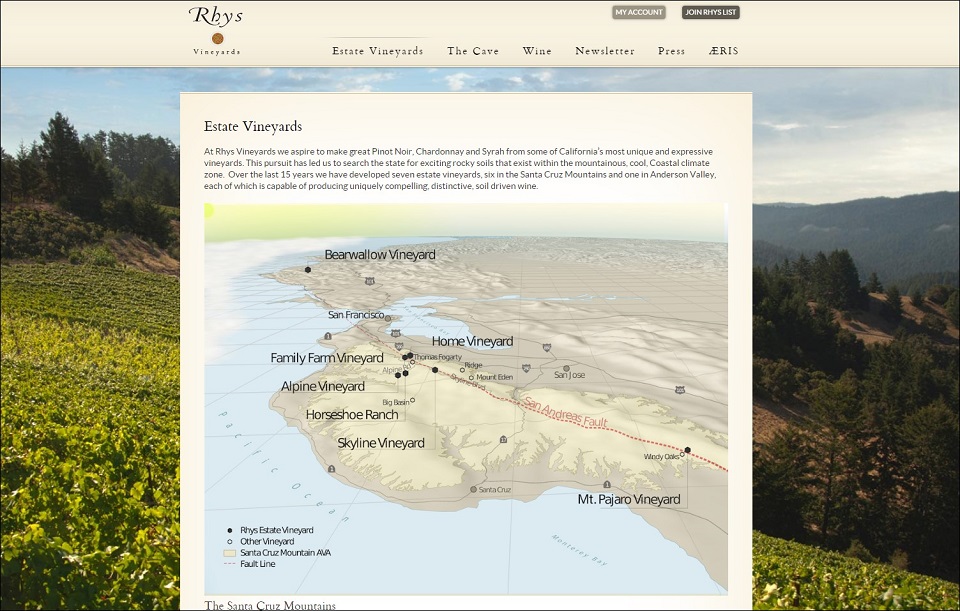Go to the Wine menu
This screenshot has height=611, width=960.
click(537, 51)
